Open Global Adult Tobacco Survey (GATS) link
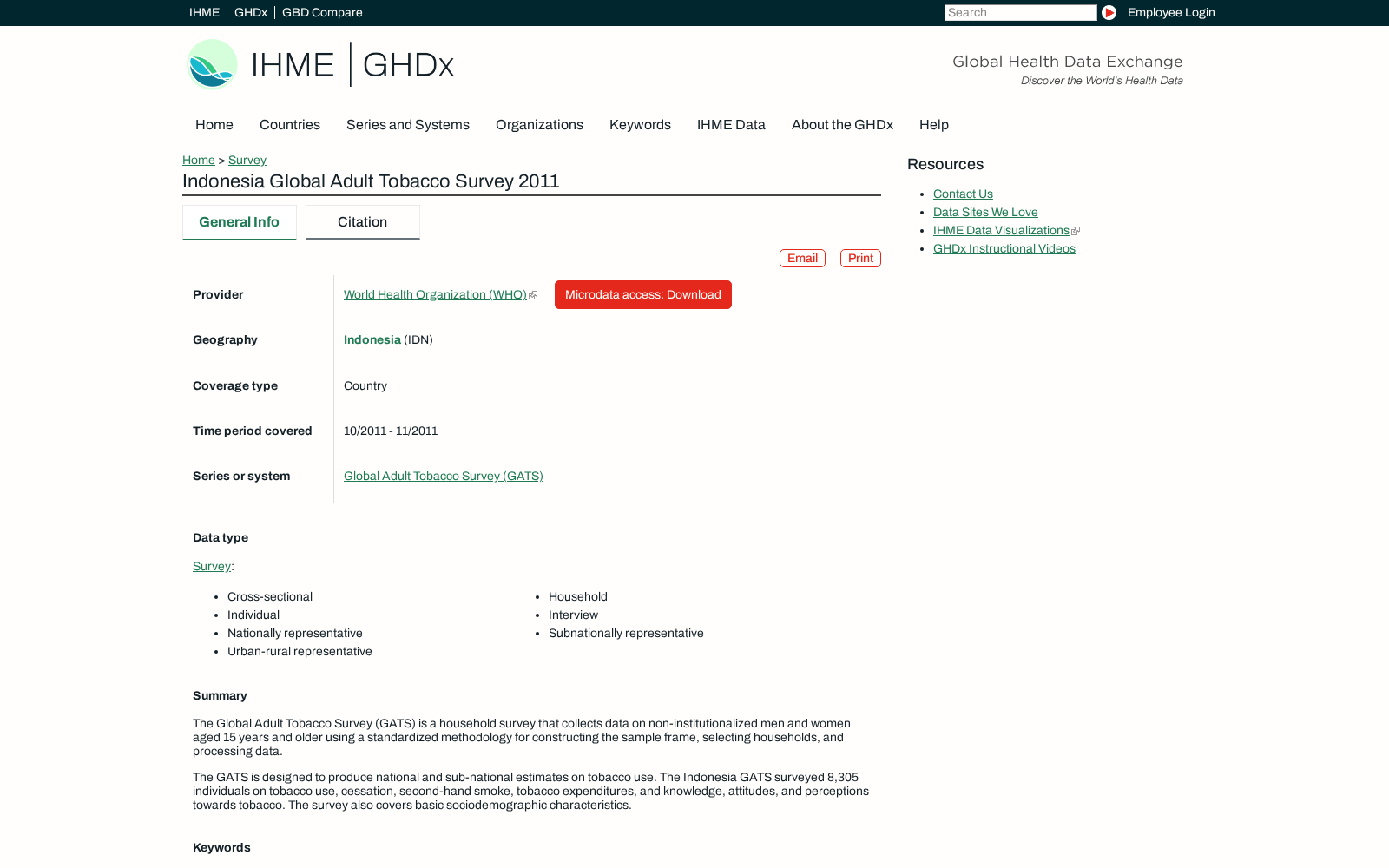The width and height of the screenshot is (1389, 868). pos(444,477)
